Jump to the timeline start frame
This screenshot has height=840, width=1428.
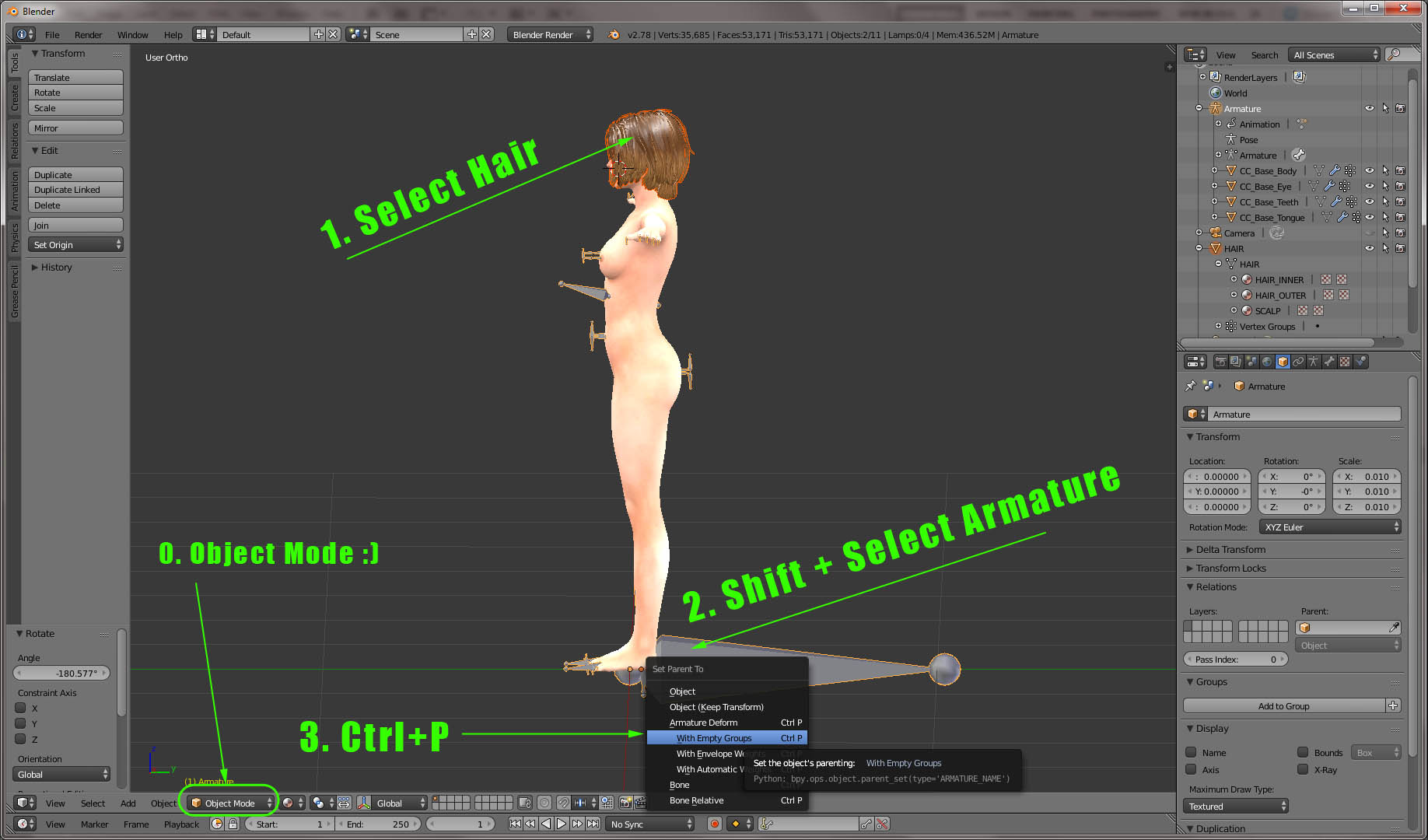tap(515, 824)
